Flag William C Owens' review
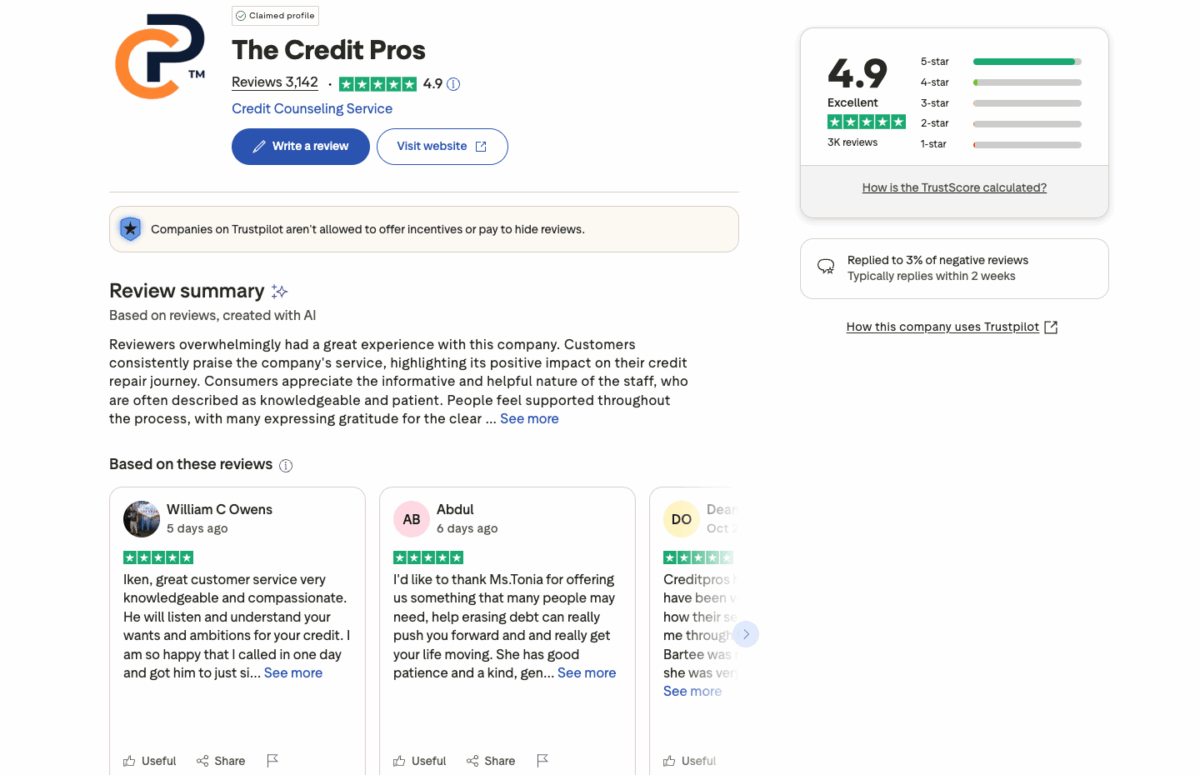The image size is (1200, 775). pyautogui.click(x=272, y=760)
